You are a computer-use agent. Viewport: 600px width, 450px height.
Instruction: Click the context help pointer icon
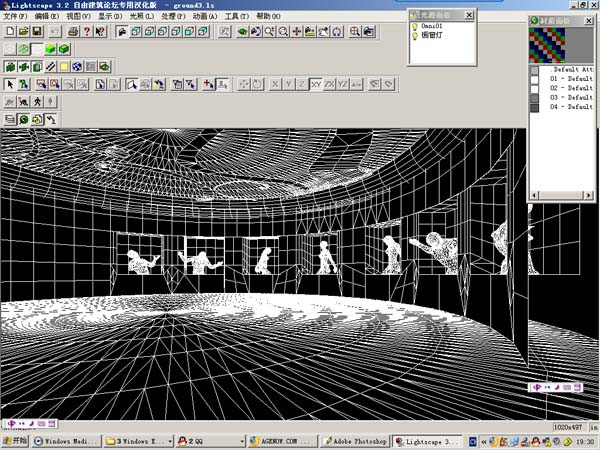pos(100,31)
